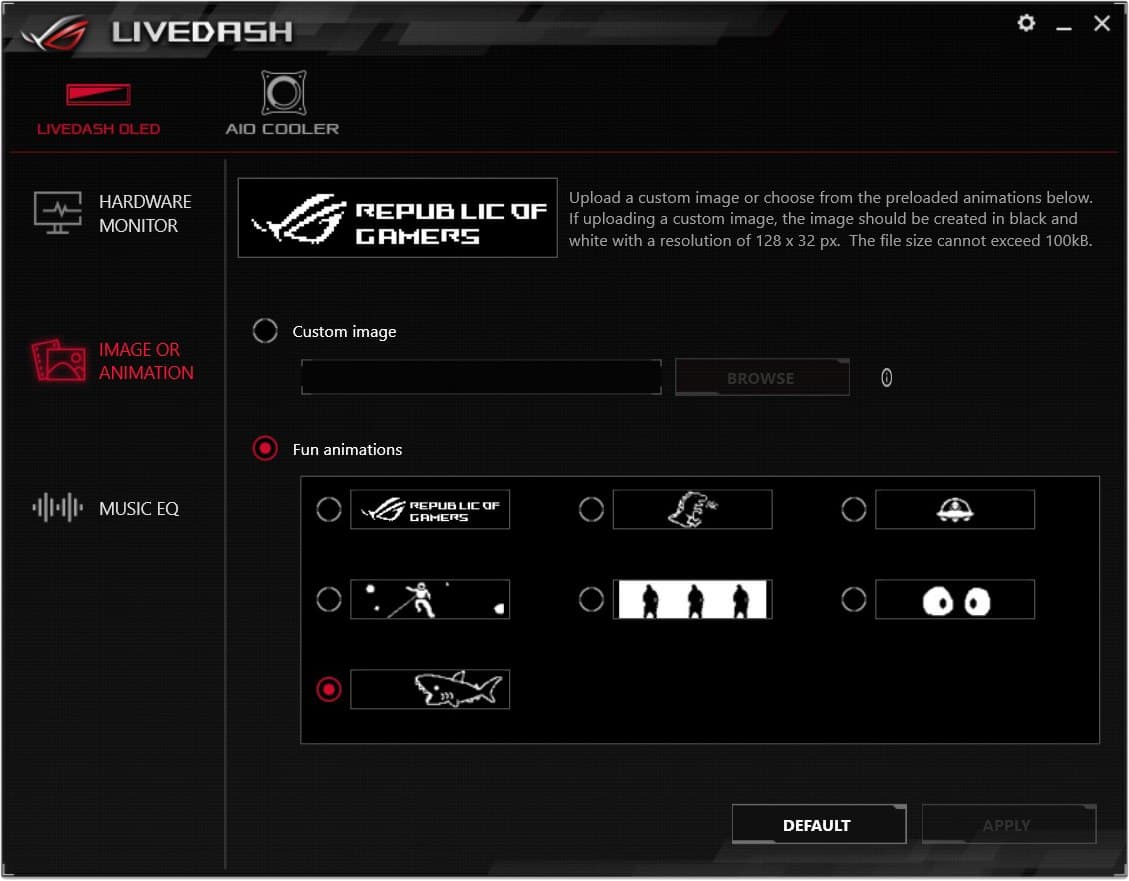Screen dimensions: 1129x881
Task: Click the large Republic of Gamers preview
Action: [x=397, y=217]
